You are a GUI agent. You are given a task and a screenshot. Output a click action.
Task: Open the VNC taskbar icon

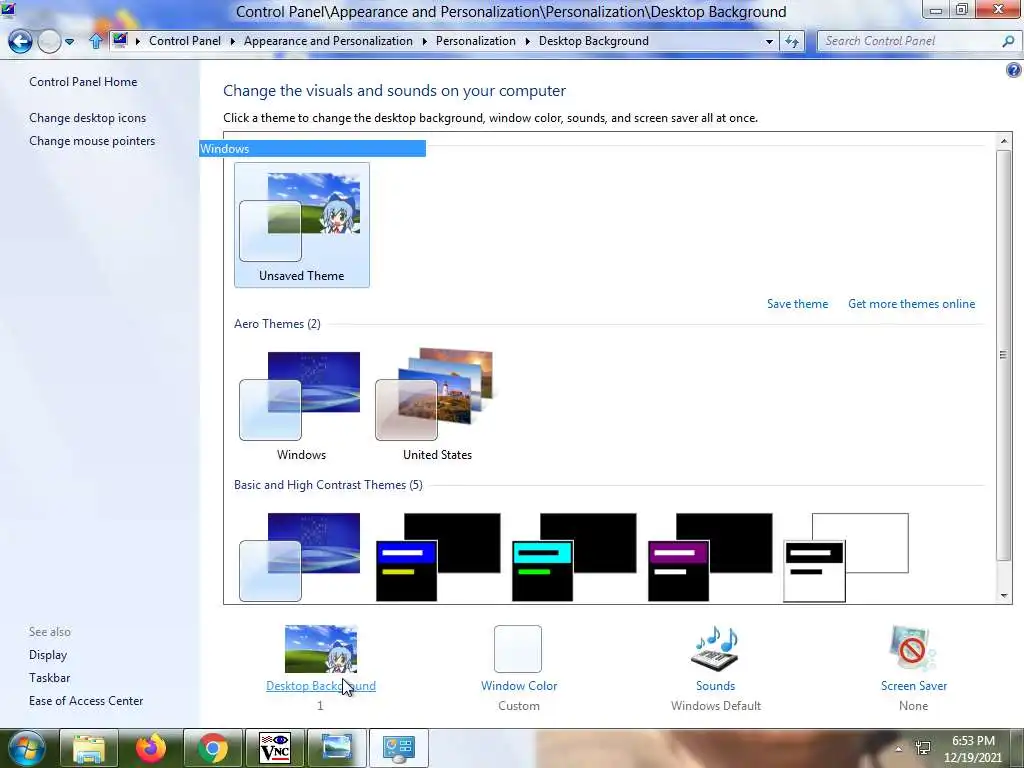[275, 748]
